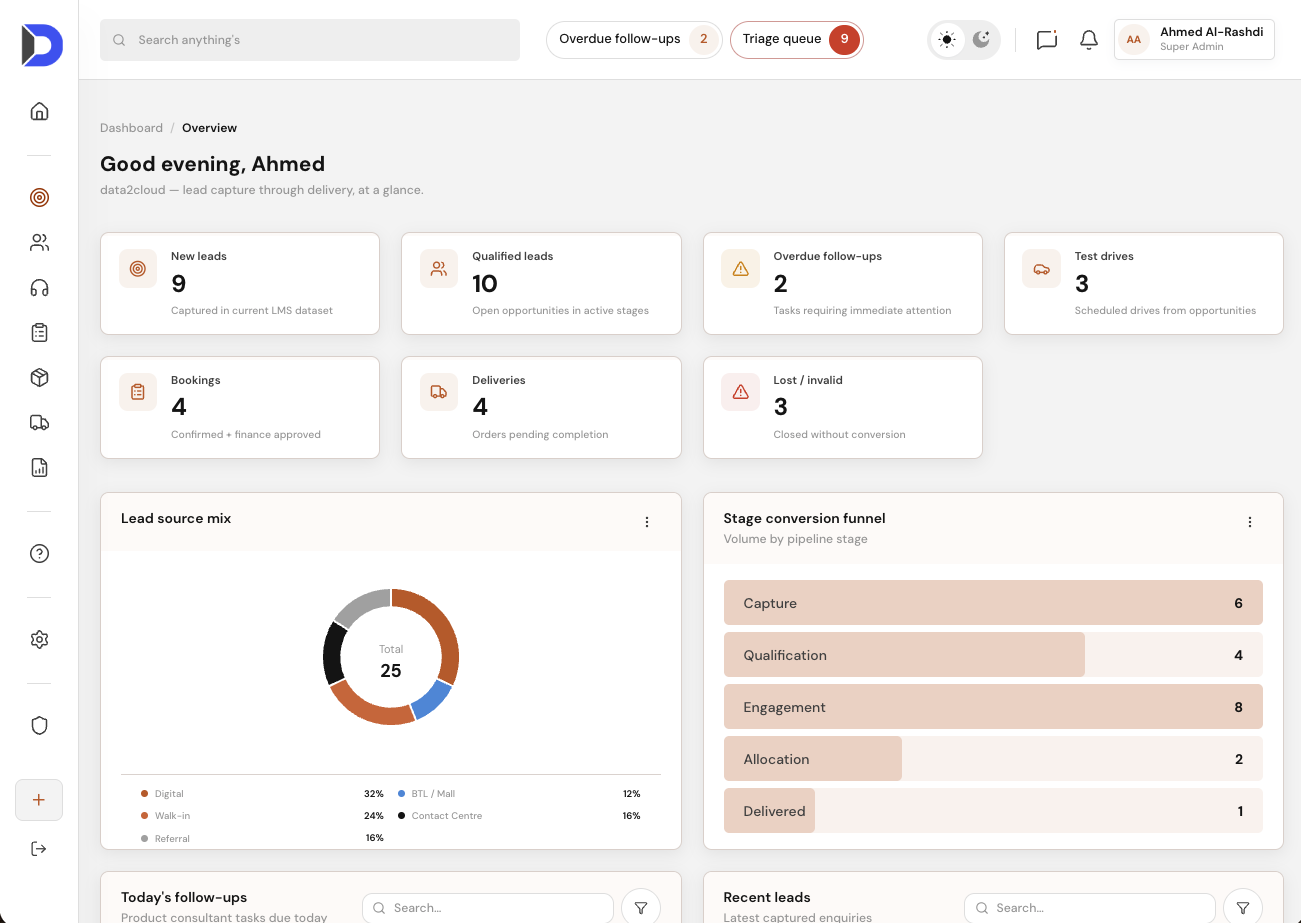Open the package box icon in sidebar
1301x923 pixels.
[x=39, y=377]
